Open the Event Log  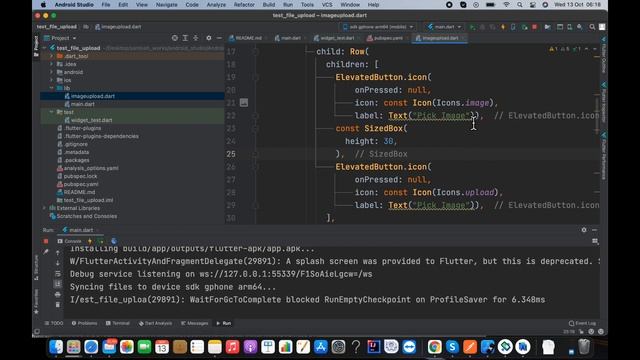pos(582,323)
